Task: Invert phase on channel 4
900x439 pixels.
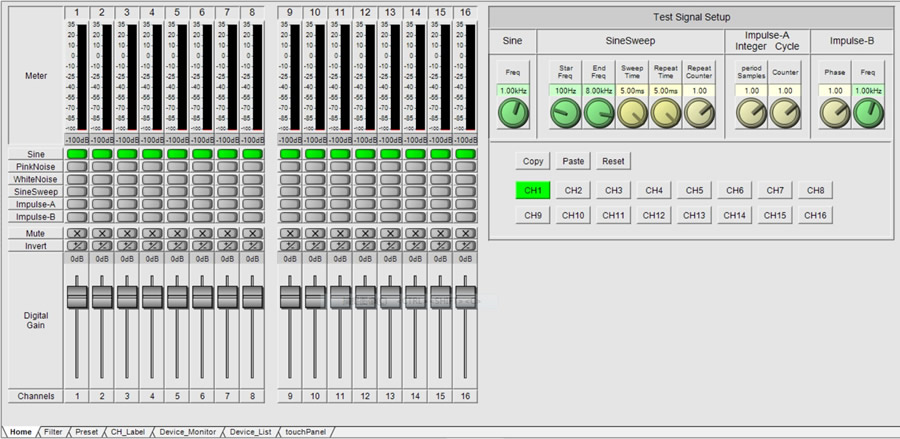Action: tap(152, 246)
